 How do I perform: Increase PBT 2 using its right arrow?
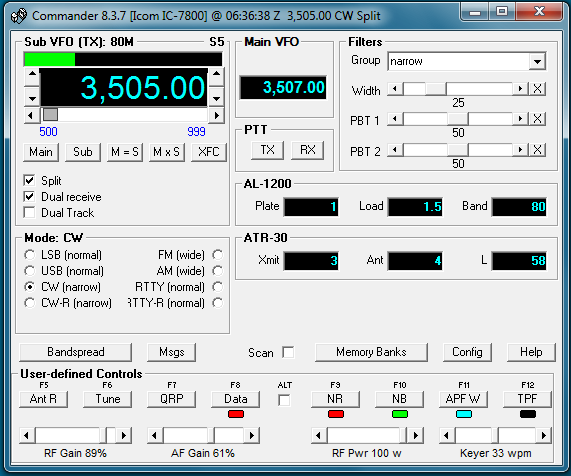(520, 150)
